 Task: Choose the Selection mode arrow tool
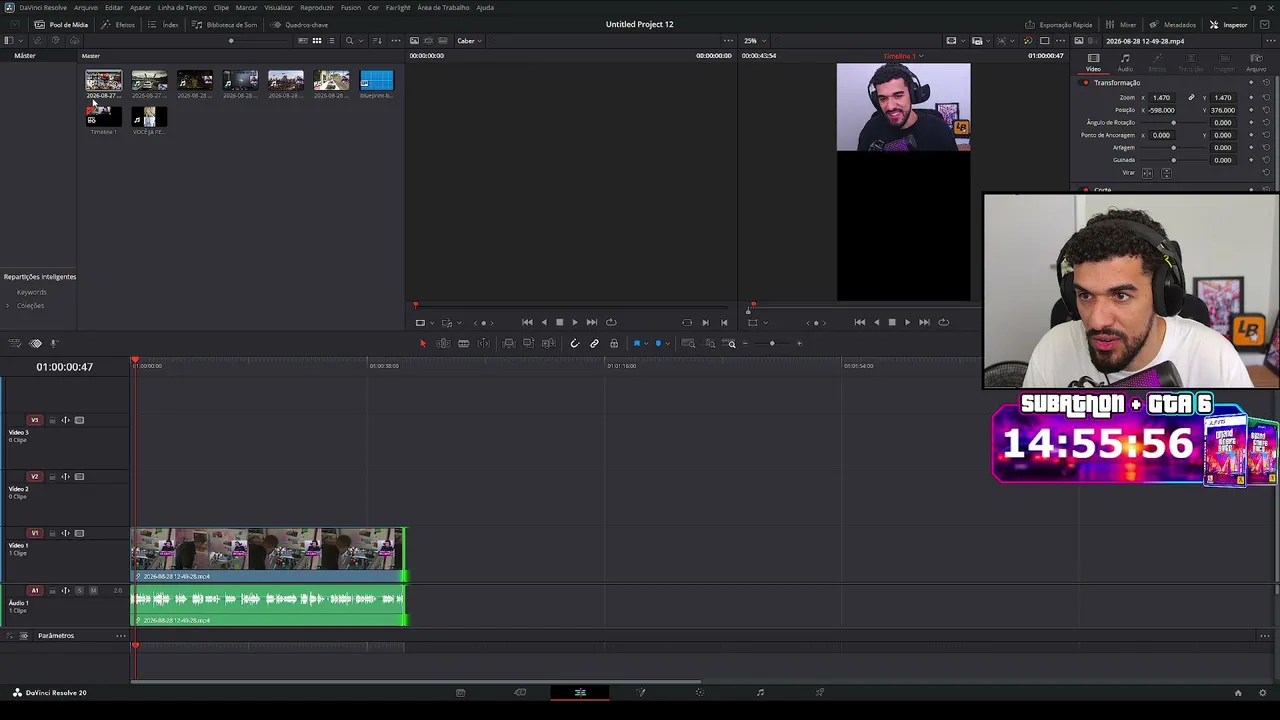tap(422, 344)
